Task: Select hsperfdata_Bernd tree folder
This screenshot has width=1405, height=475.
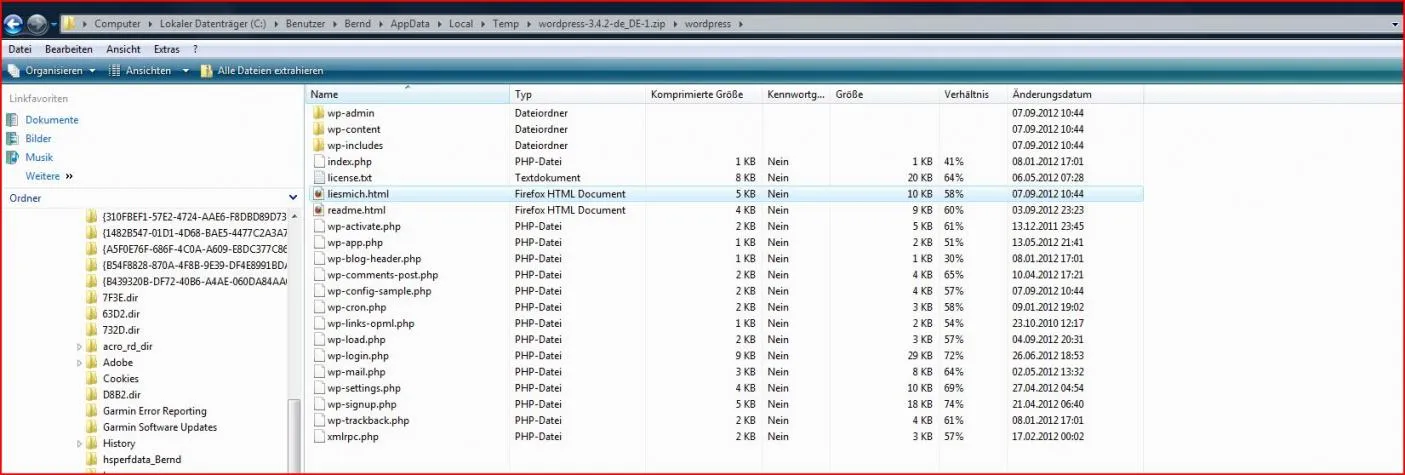Action: (142, 460)
